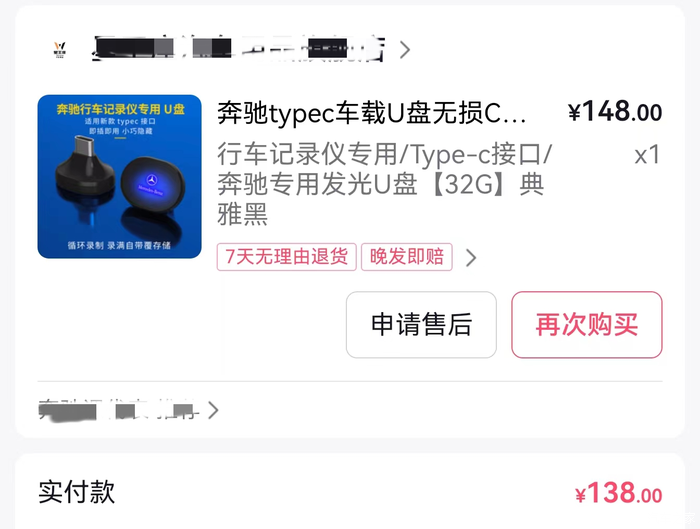The width and height of the screenshot is (700, 529).
Task: Select the 行车记录仪专用/Type-c接口 spec text
Action: coord(385,154)
